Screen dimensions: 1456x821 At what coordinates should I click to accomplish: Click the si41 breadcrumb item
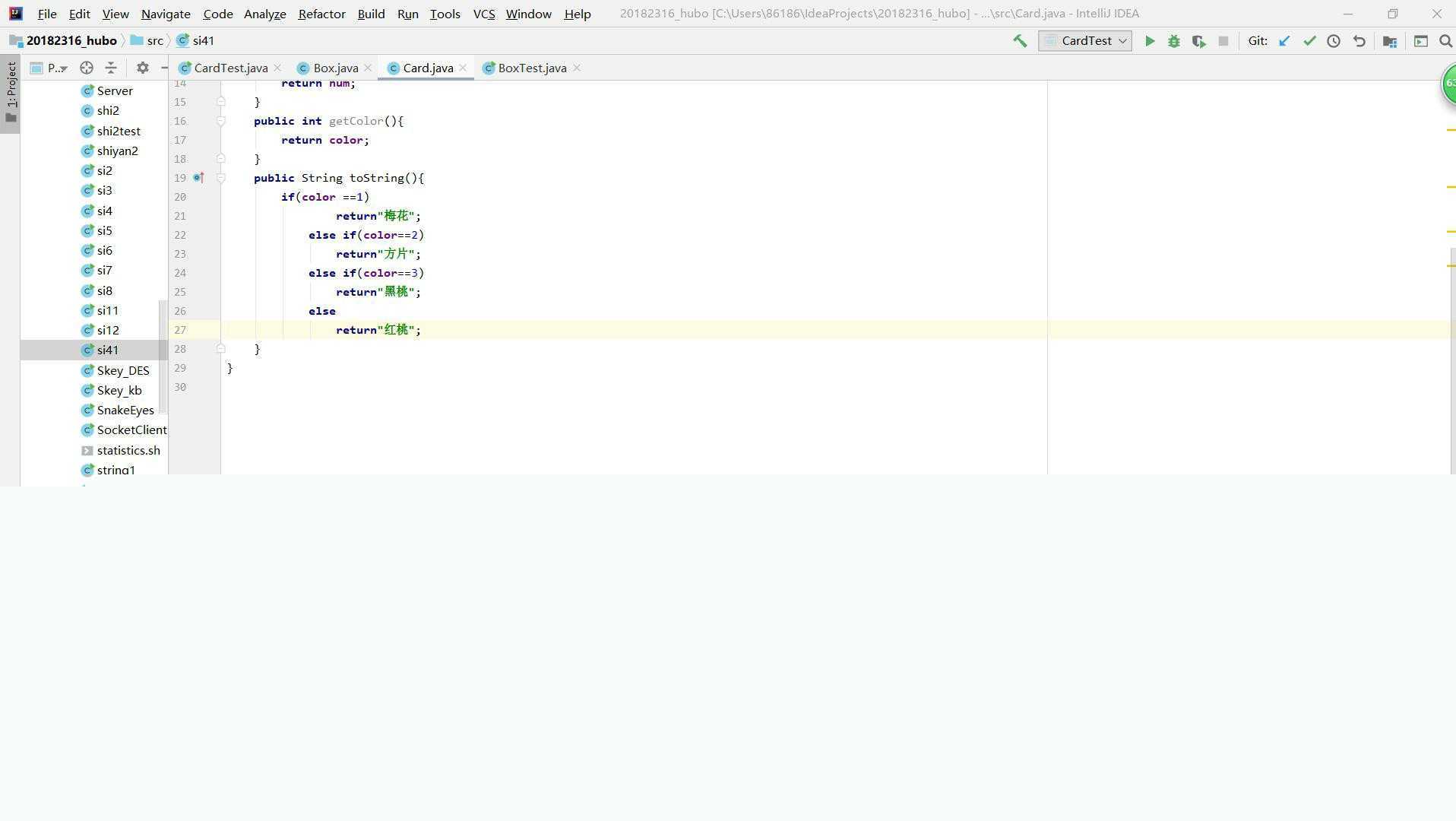(195, 41)
